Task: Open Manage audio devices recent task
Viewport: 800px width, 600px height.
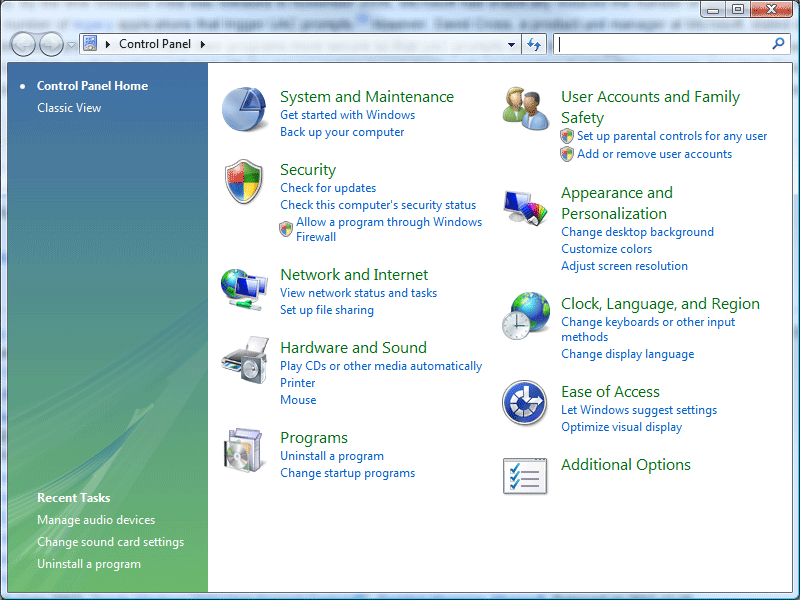Action: (96, 520)
